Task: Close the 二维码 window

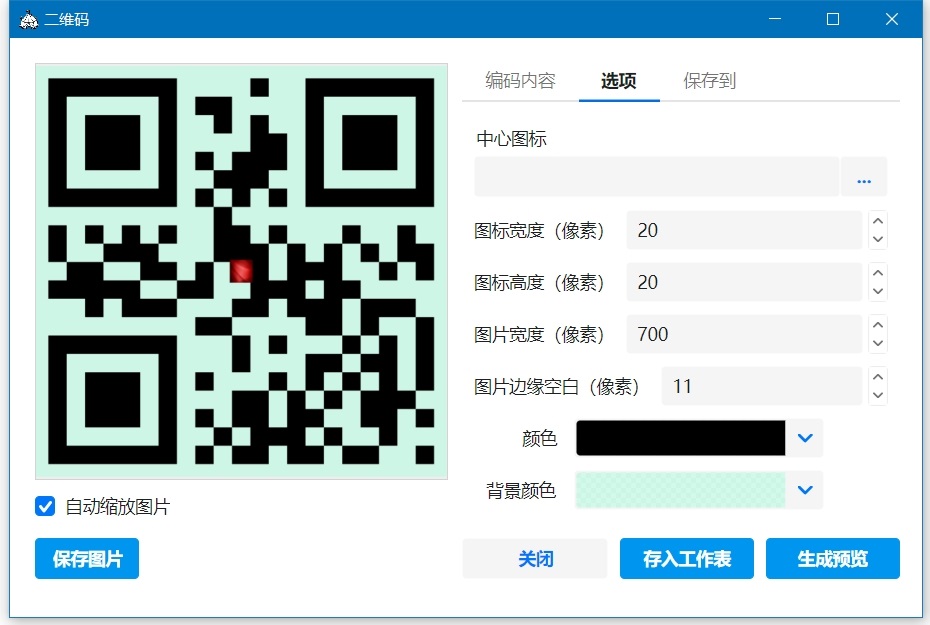Action: (891, 19)
